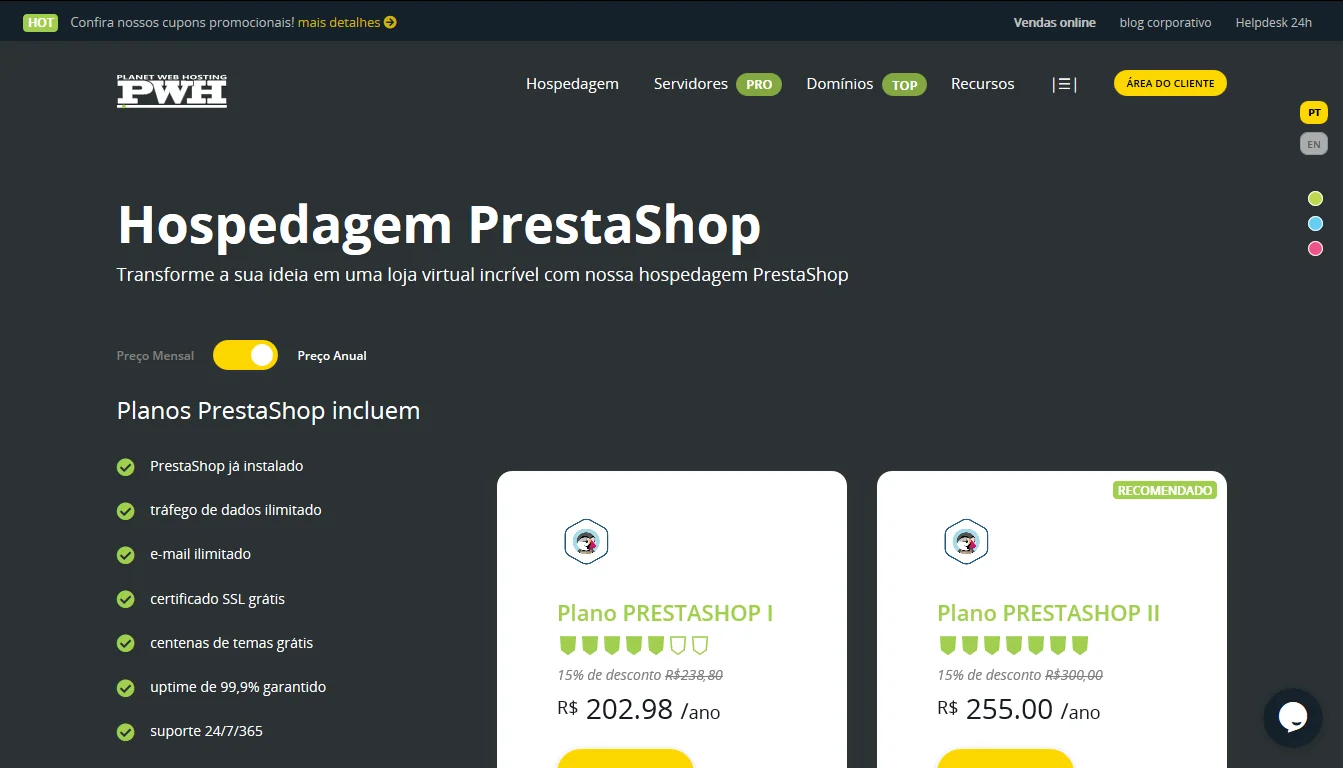This screenshot has width=1343, height=768.
Task: Click the RECOMENDADO badge on PRESTASHOP II card
Action: coord(1165,490)
